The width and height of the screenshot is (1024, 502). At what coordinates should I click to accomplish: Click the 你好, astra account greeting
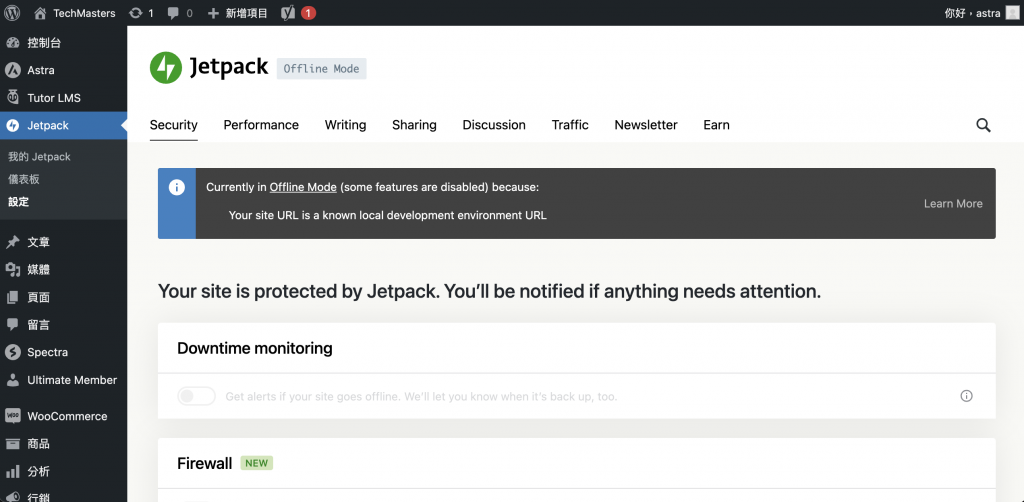[972, 13]
